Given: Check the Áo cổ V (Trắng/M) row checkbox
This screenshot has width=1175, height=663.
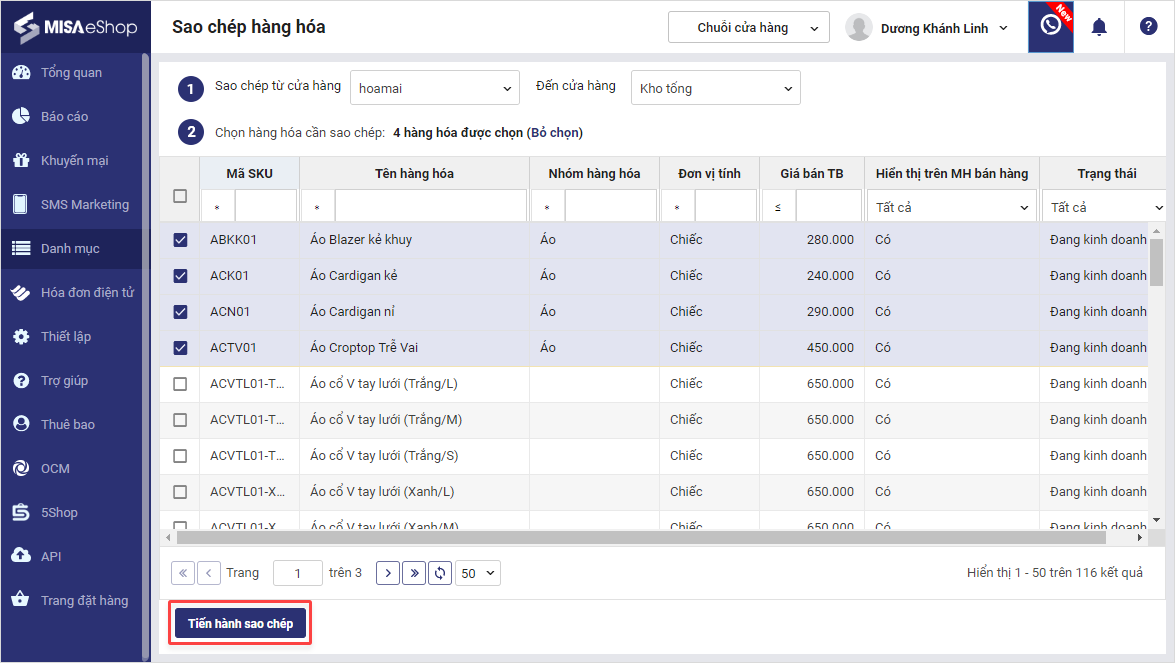Looking at the screenshot, I should 180,420.
